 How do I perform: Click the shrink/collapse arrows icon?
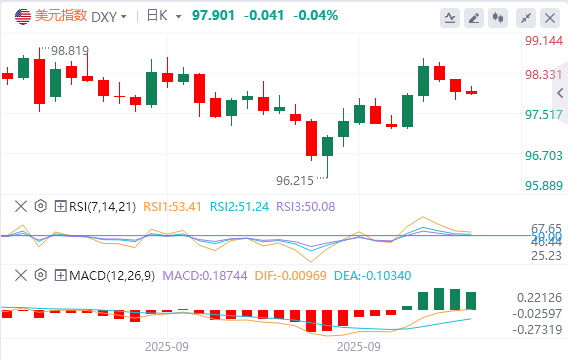point(526,18)
